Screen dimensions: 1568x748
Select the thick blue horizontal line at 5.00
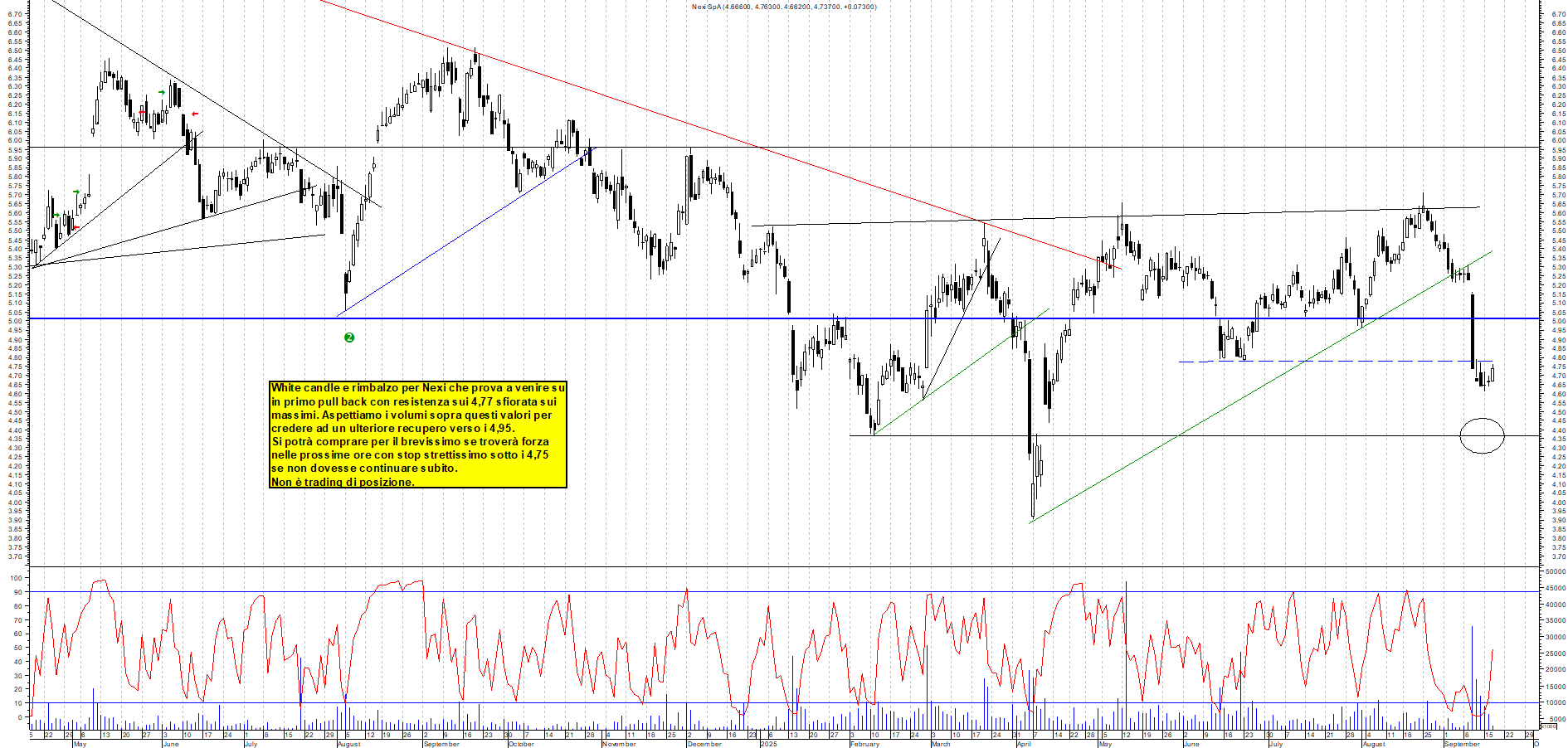pyautogui.click(x=784, y=318)
